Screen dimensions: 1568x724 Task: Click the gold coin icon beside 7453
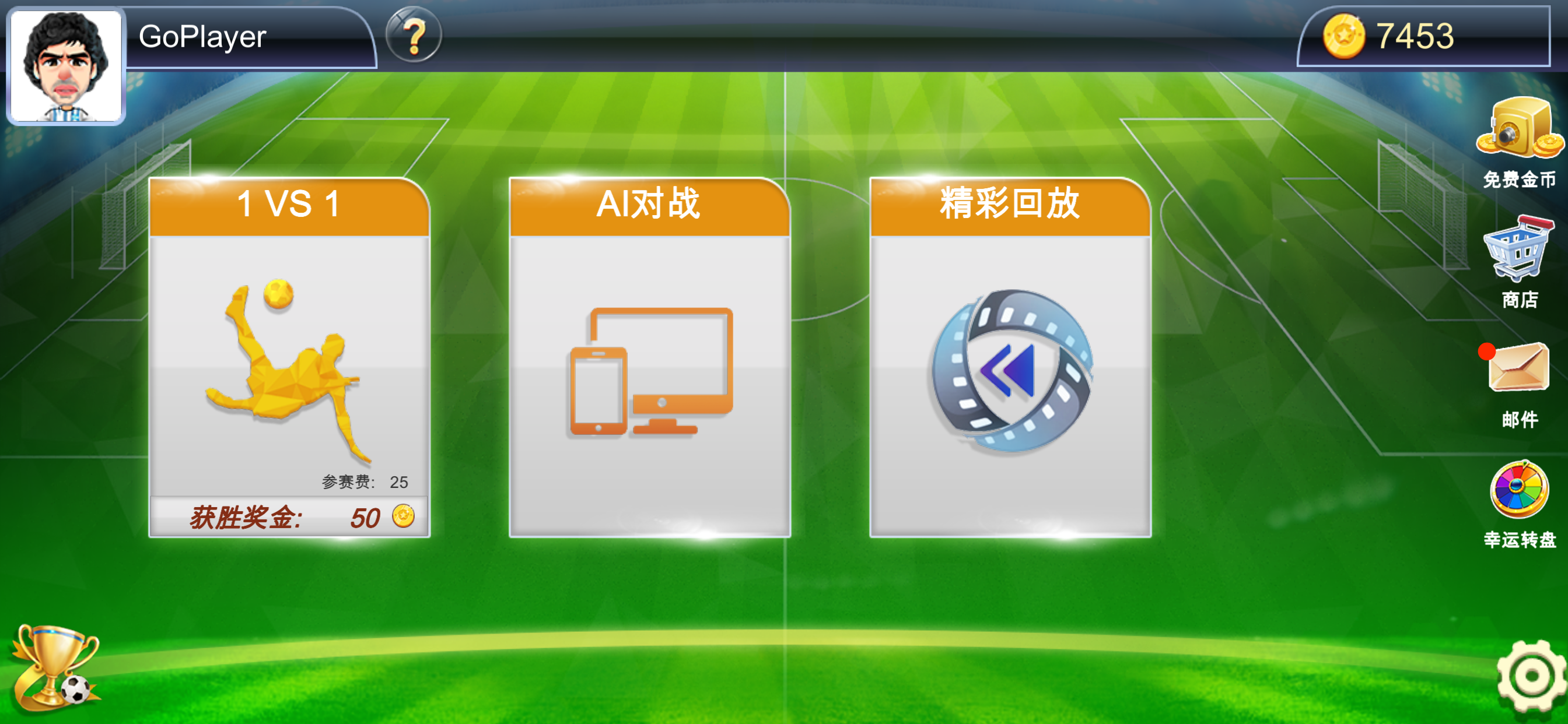point(1343,37)
